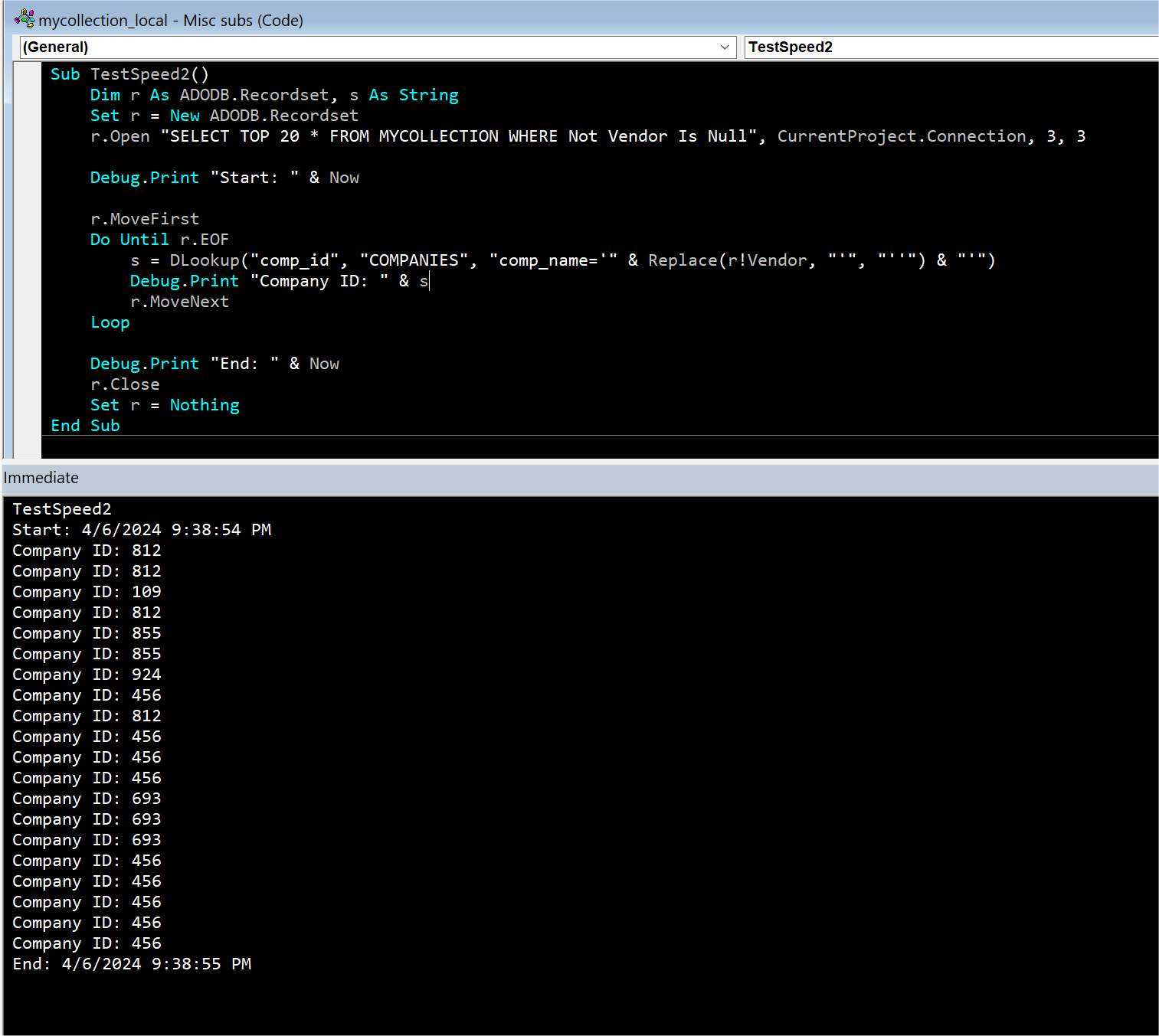
Task: Click the DLookup function name in code
Action: (x=205, y=260)
